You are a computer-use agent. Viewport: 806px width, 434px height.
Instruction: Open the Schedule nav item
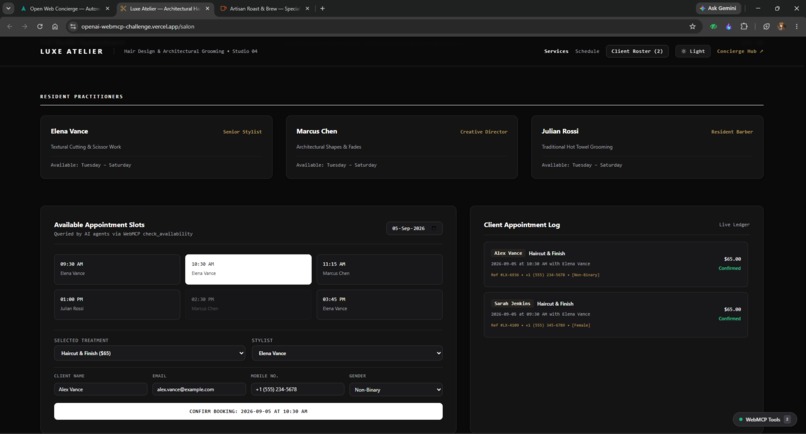587,51
